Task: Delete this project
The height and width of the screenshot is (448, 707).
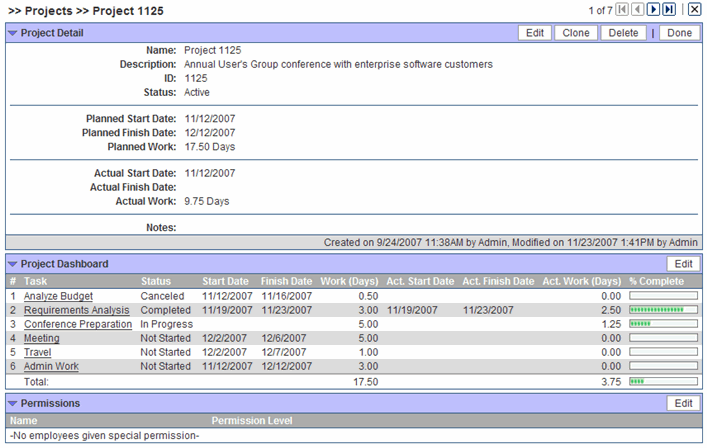Action: pyautogui.click(x=623, y=33)
